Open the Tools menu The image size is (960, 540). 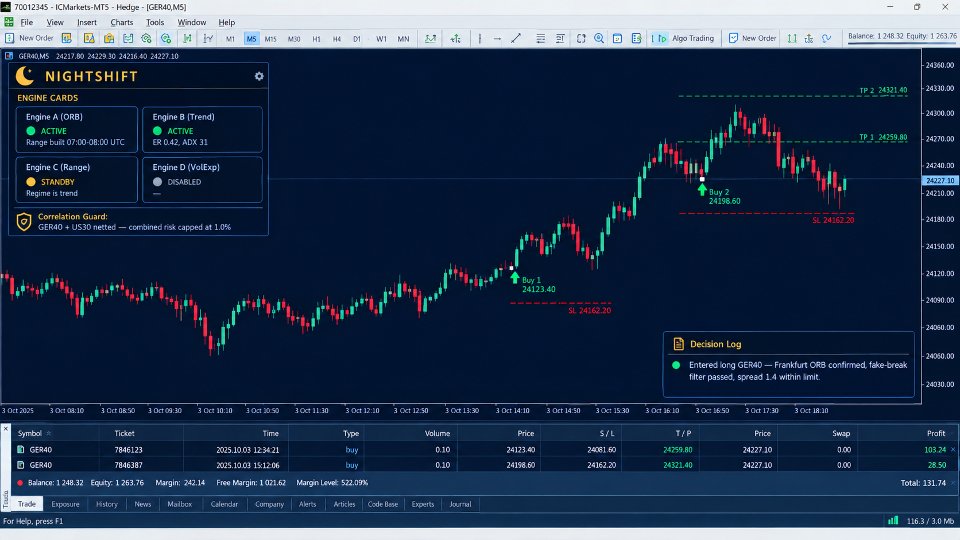(x=155, y=22)
